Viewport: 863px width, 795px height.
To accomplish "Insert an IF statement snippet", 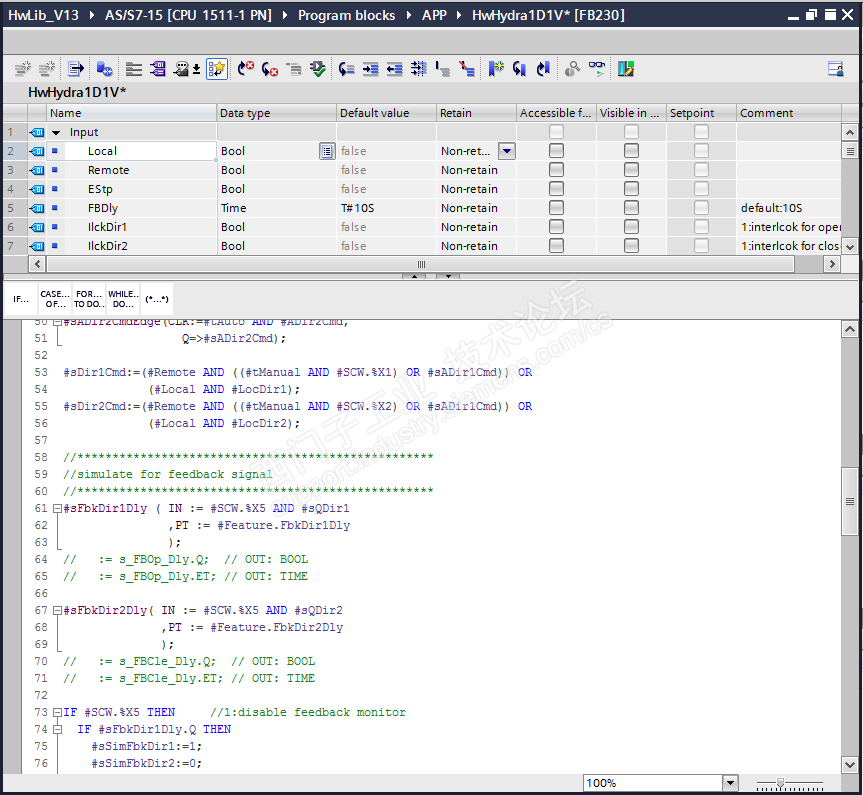I will click(21, 299).
